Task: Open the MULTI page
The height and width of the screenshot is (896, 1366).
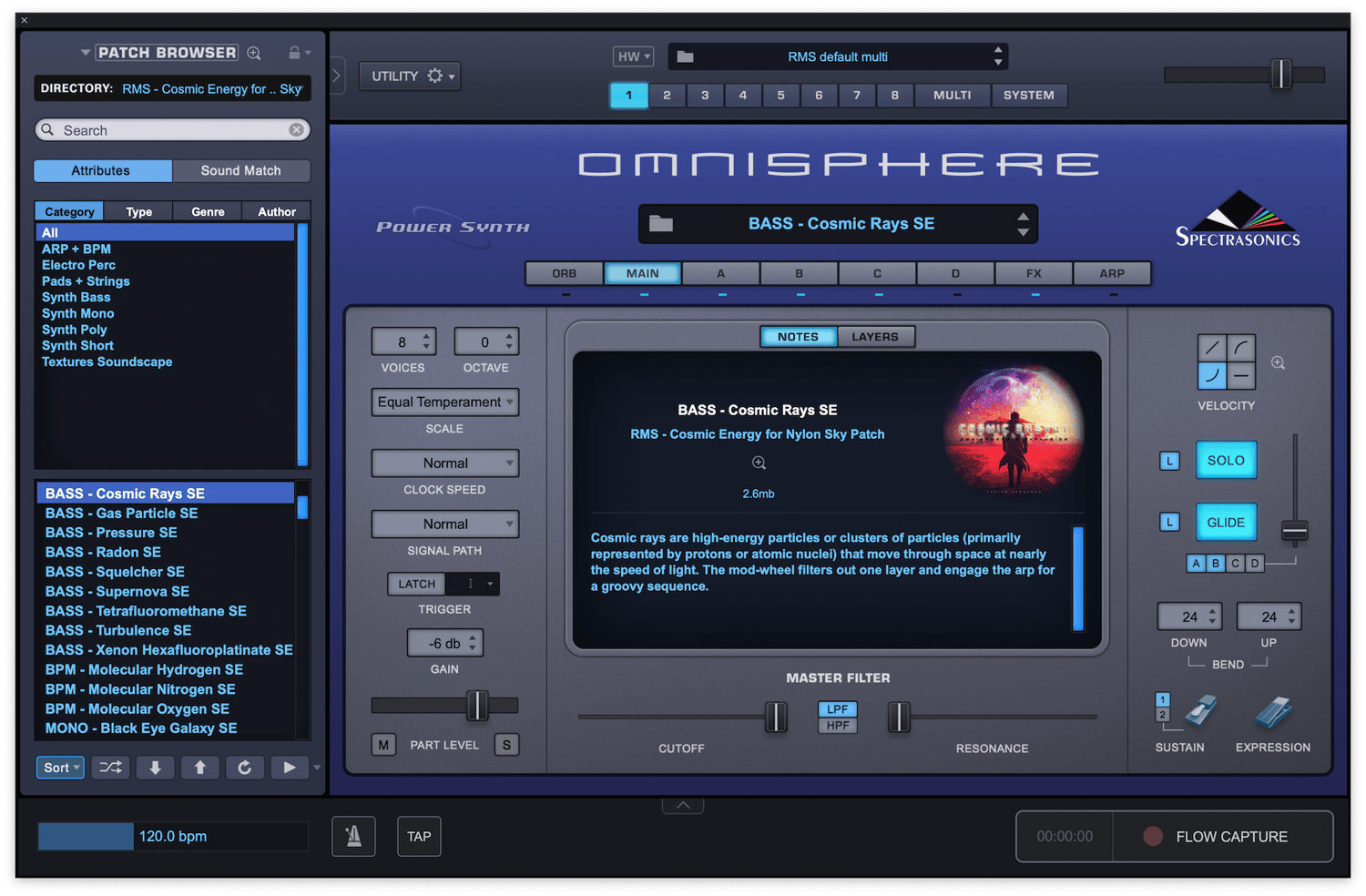Action: 953,95
